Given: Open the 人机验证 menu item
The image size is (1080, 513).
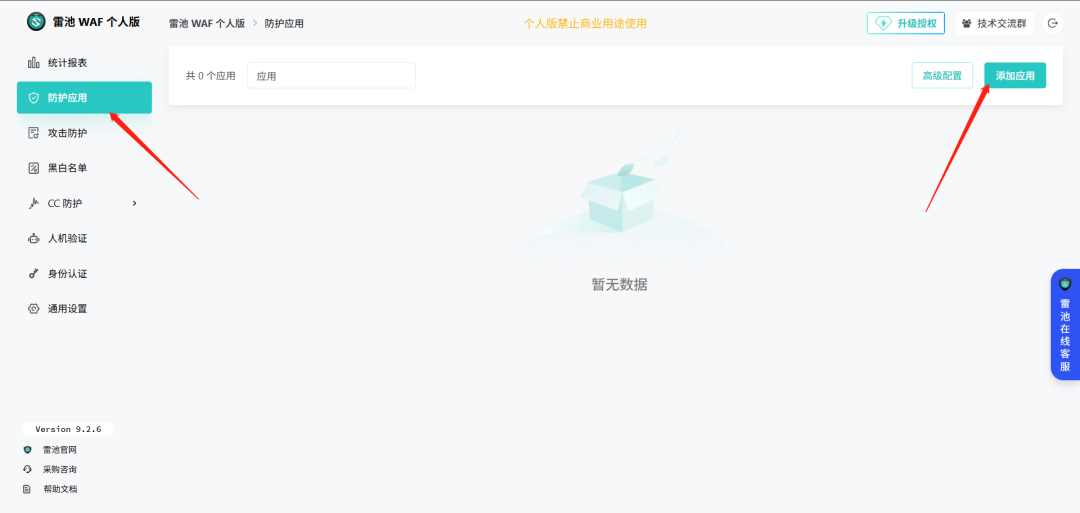Looking at the screenshot, I should click(84, 238).
